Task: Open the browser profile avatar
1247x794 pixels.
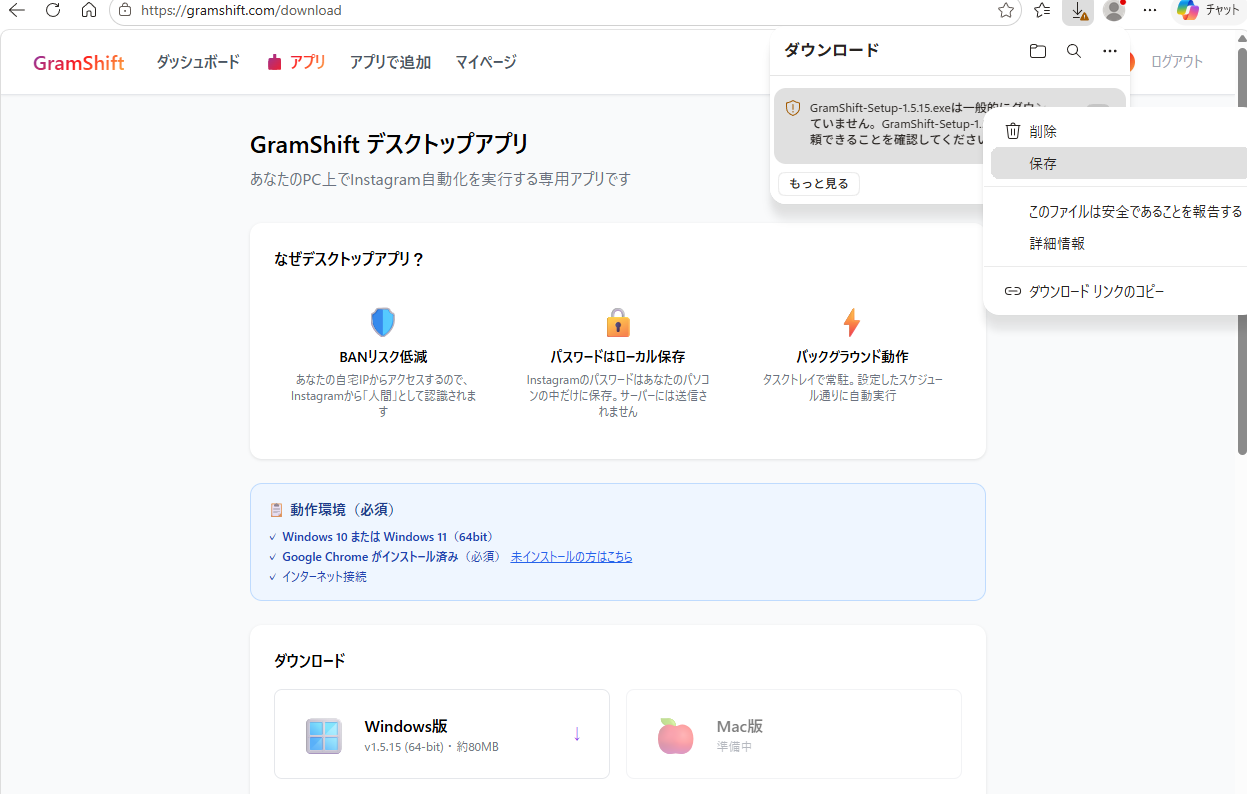Action: coord(1114,10)
